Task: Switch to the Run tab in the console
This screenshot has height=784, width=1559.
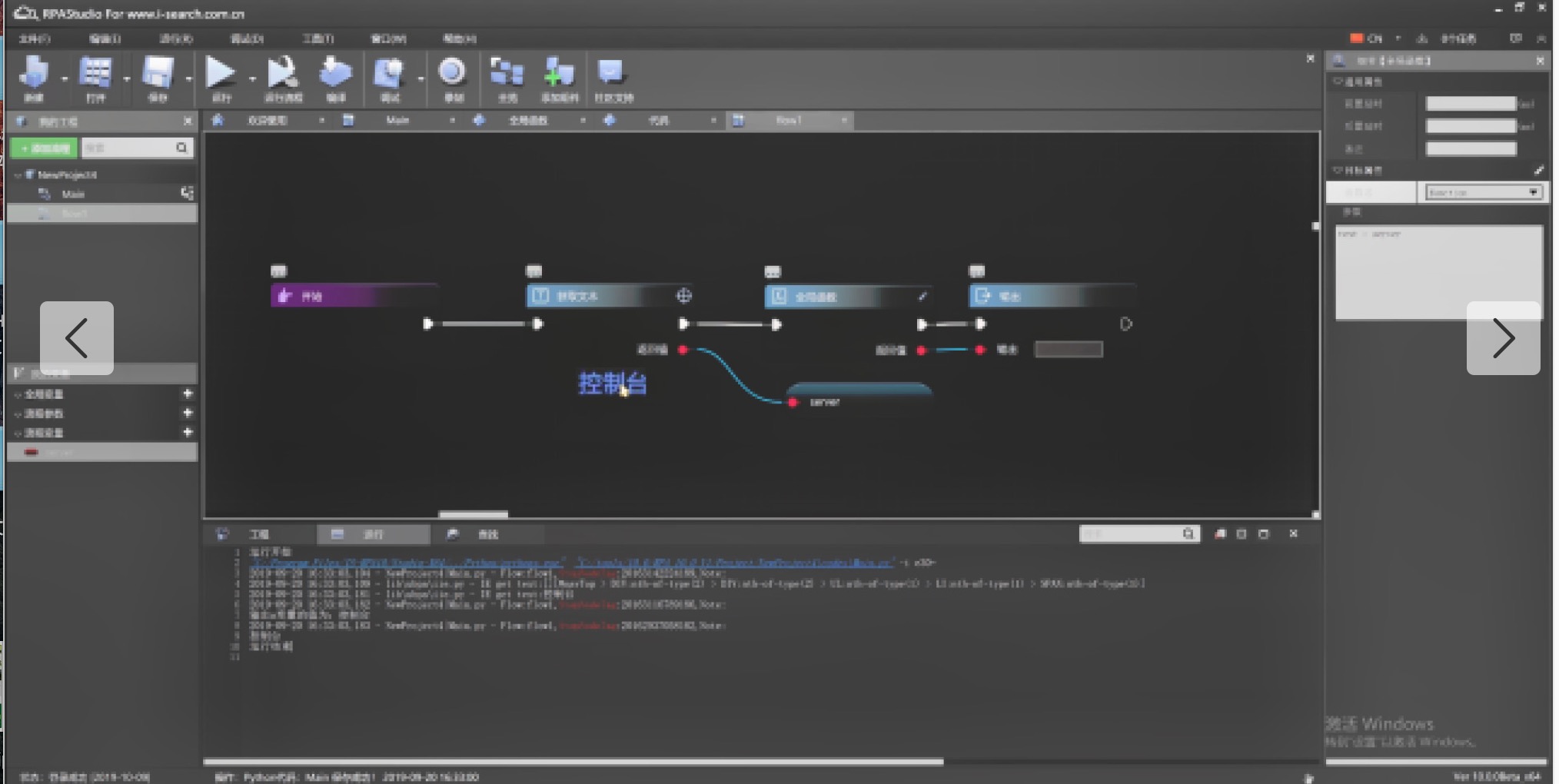Action: click(x=374, y=534)
